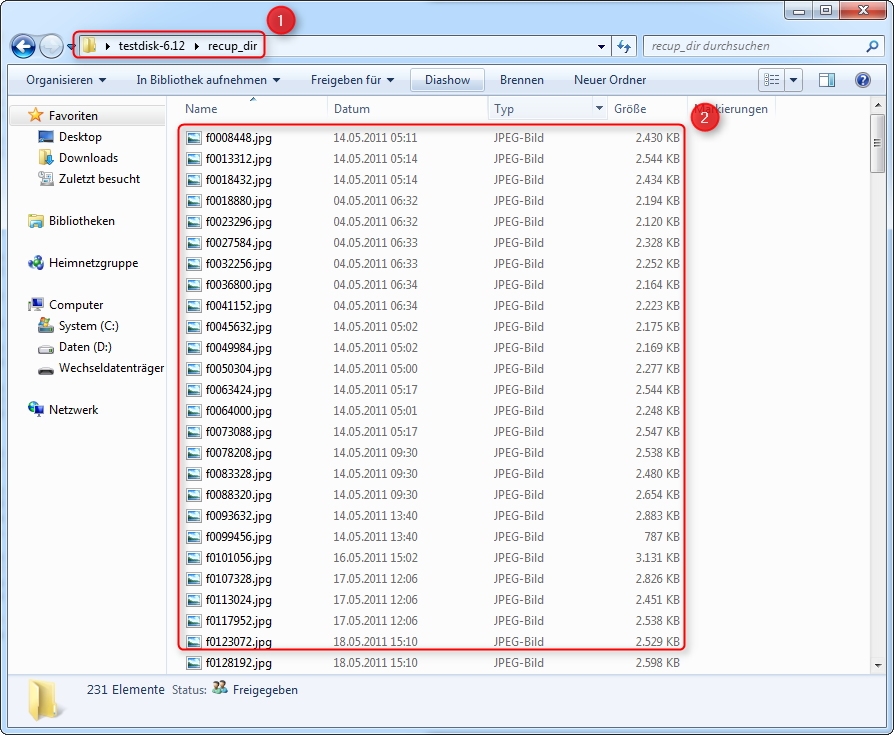This screenshot has width=894, height=735.
Task: Click the Diashow button
Action: 447,80
